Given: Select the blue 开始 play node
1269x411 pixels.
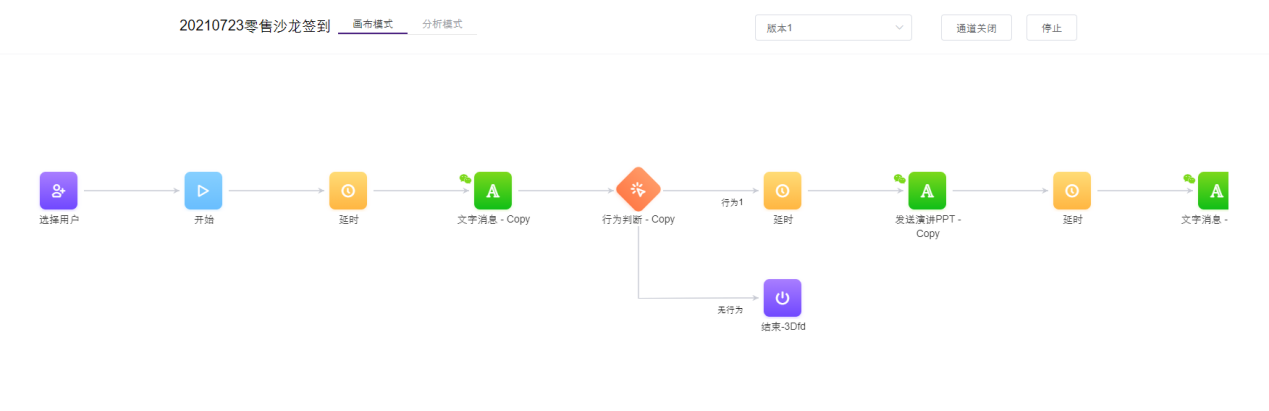Looking at the screenshot, I should (203, 190).
